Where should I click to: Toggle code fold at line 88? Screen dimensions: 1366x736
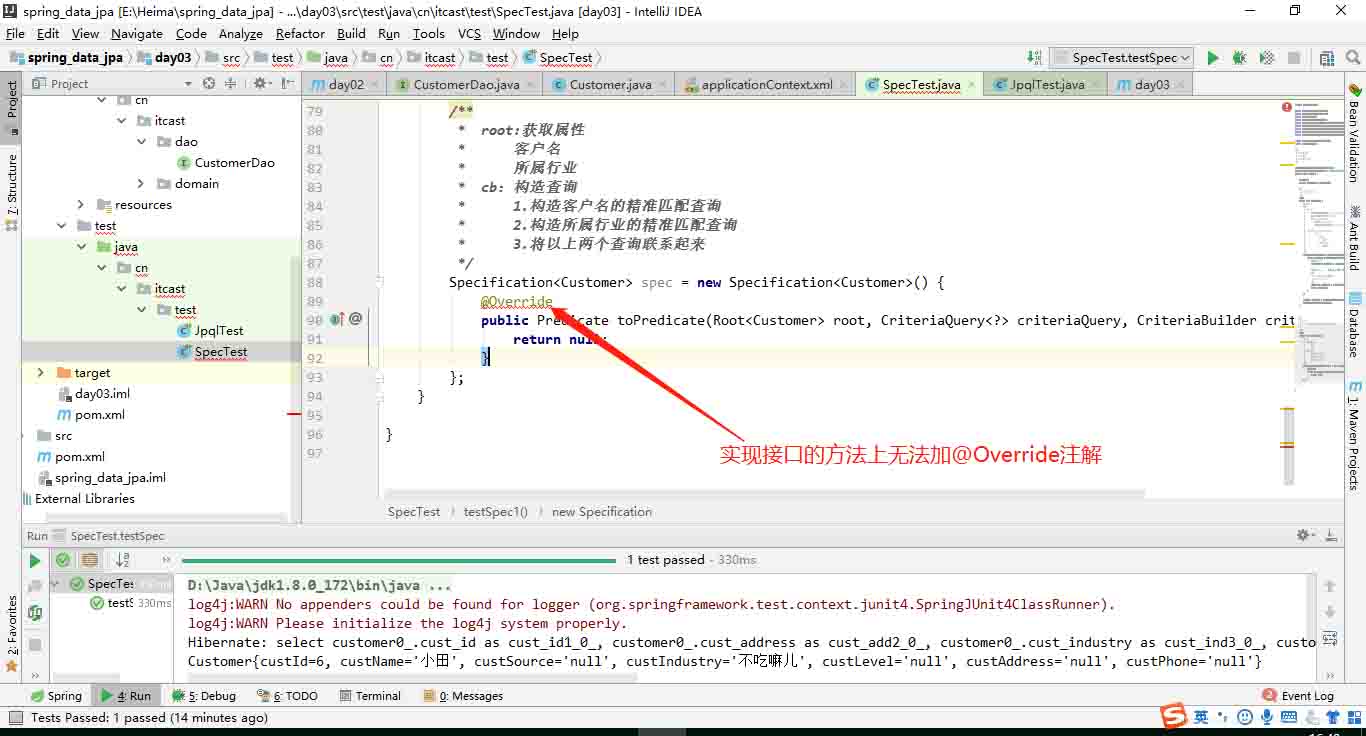(380, 282)
